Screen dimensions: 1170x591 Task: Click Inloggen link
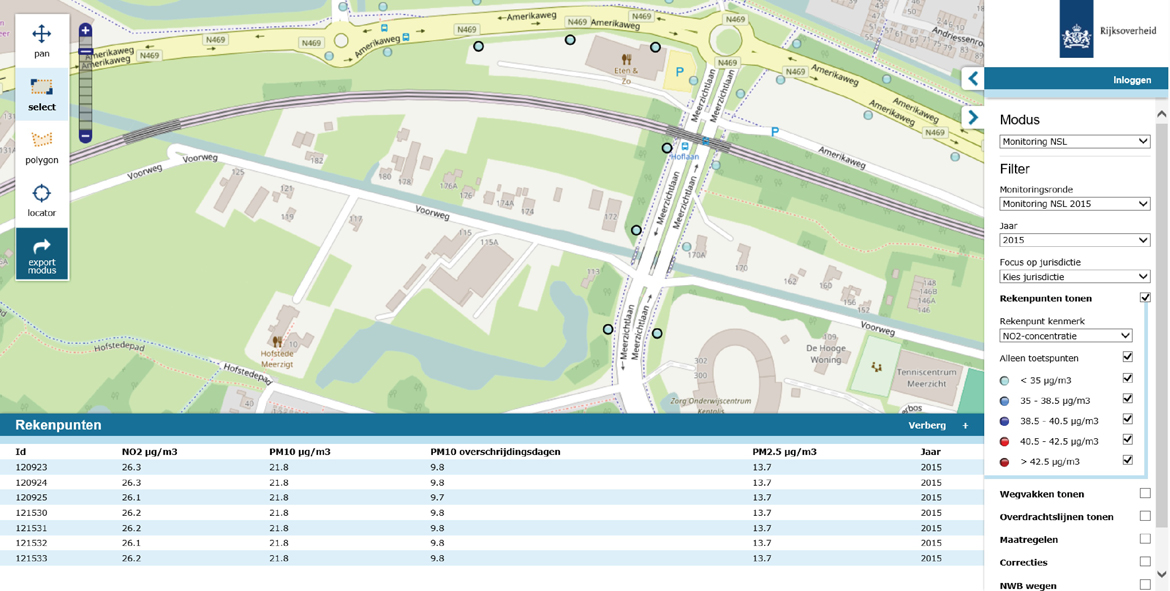point(1132,80)
